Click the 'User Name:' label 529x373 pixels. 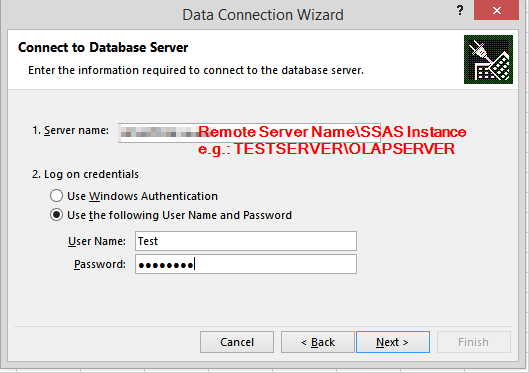click(x=96, y=241)
